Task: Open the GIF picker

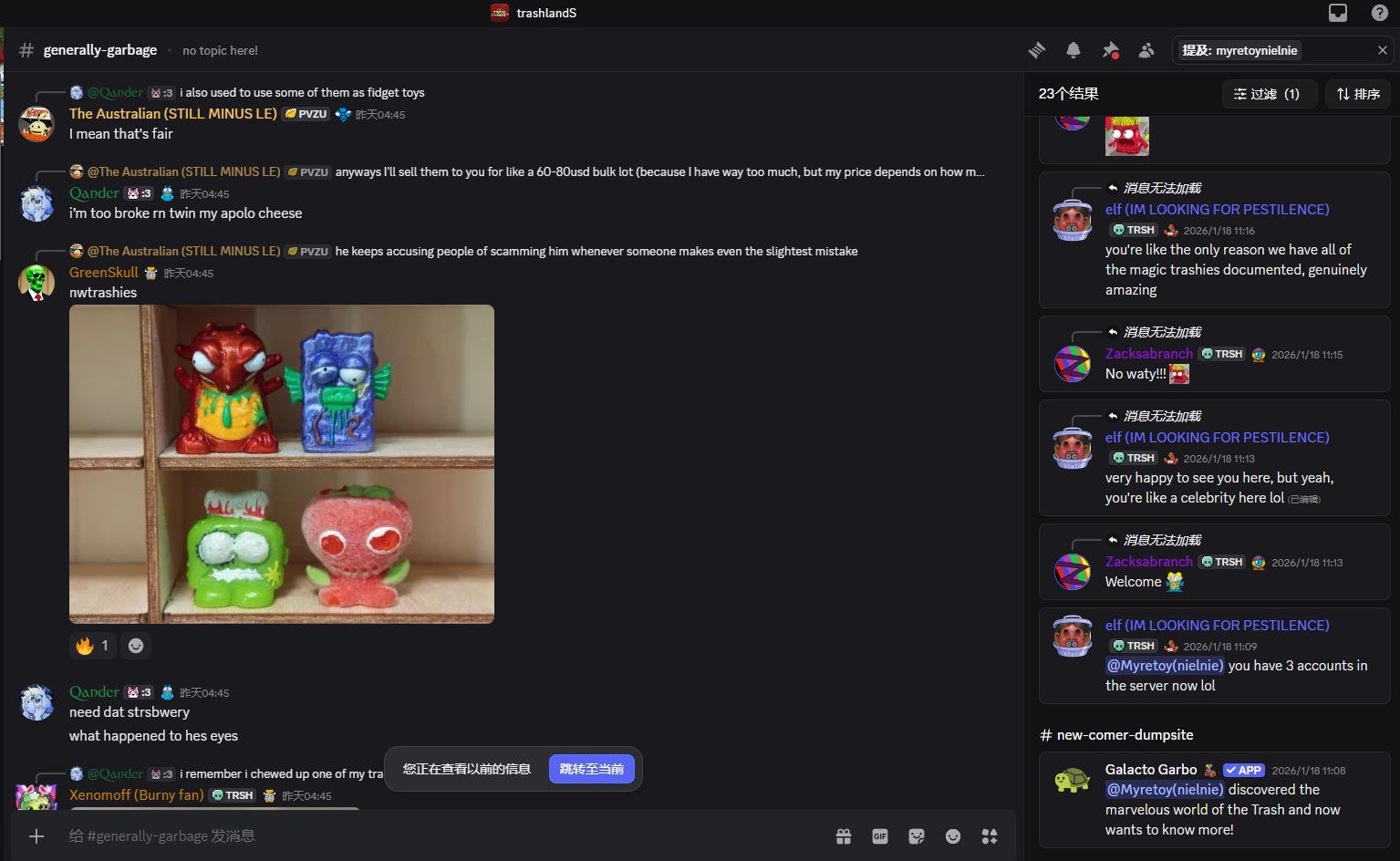Action: (x=880, y=836)
